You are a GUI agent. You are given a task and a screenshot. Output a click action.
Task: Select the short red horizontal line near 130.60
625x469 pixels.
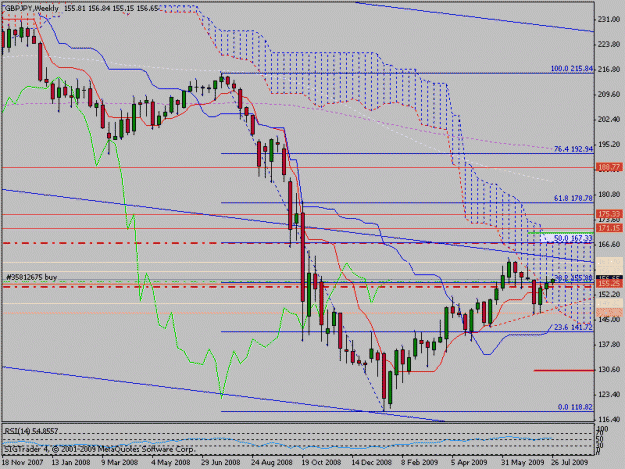tap(564, 371)
